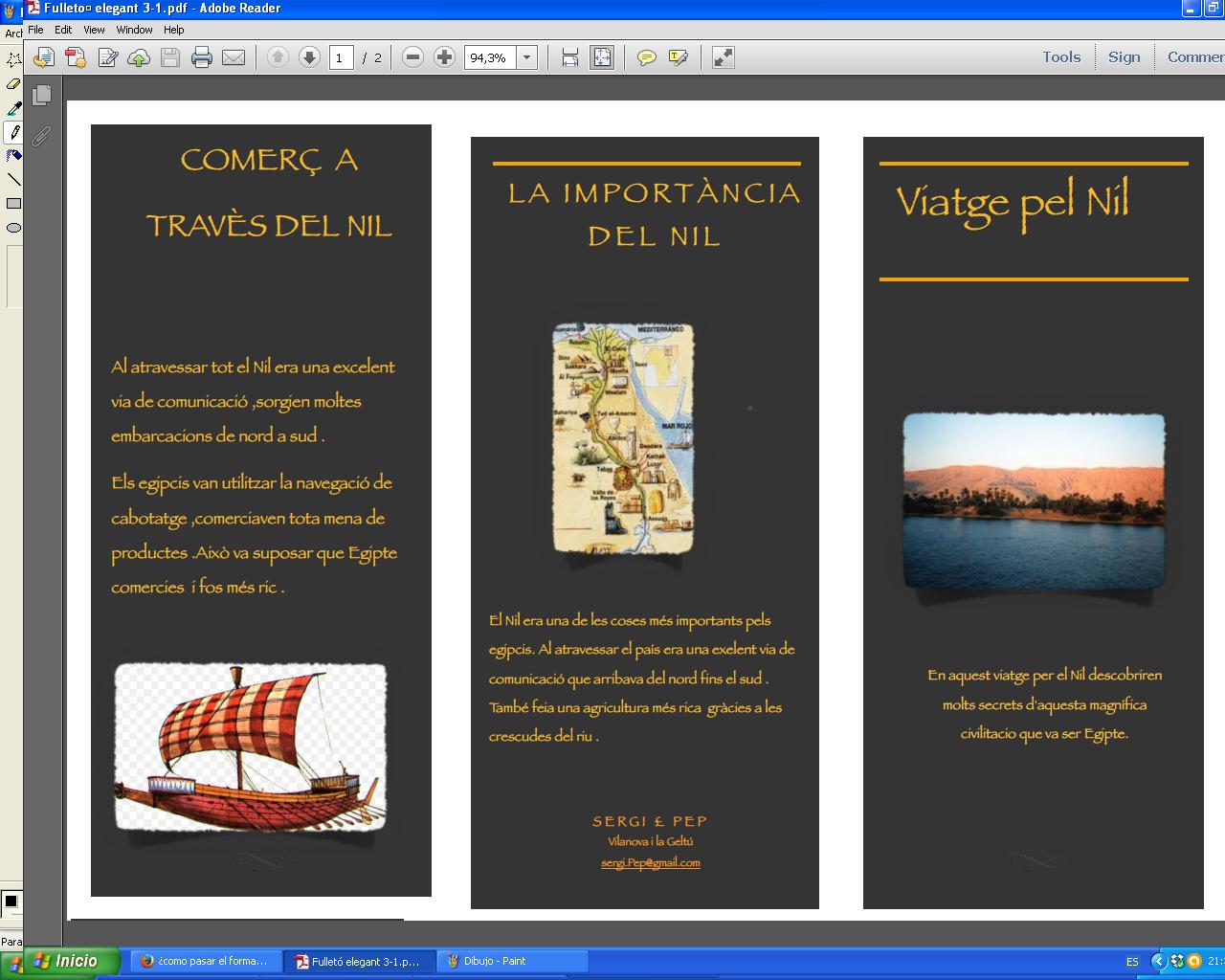Image resolution: width=1225 pixels, height=980 pixels.
Task: Click the current page number field
Action: [339, 57]
